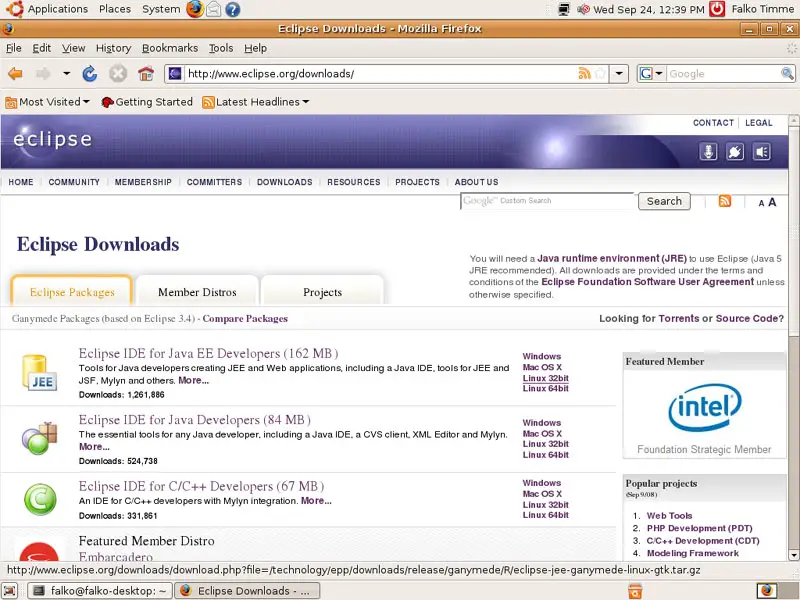Select the Eclipse Packages tab
This screenshot has height=600, width=800.
tap(72, 292)
